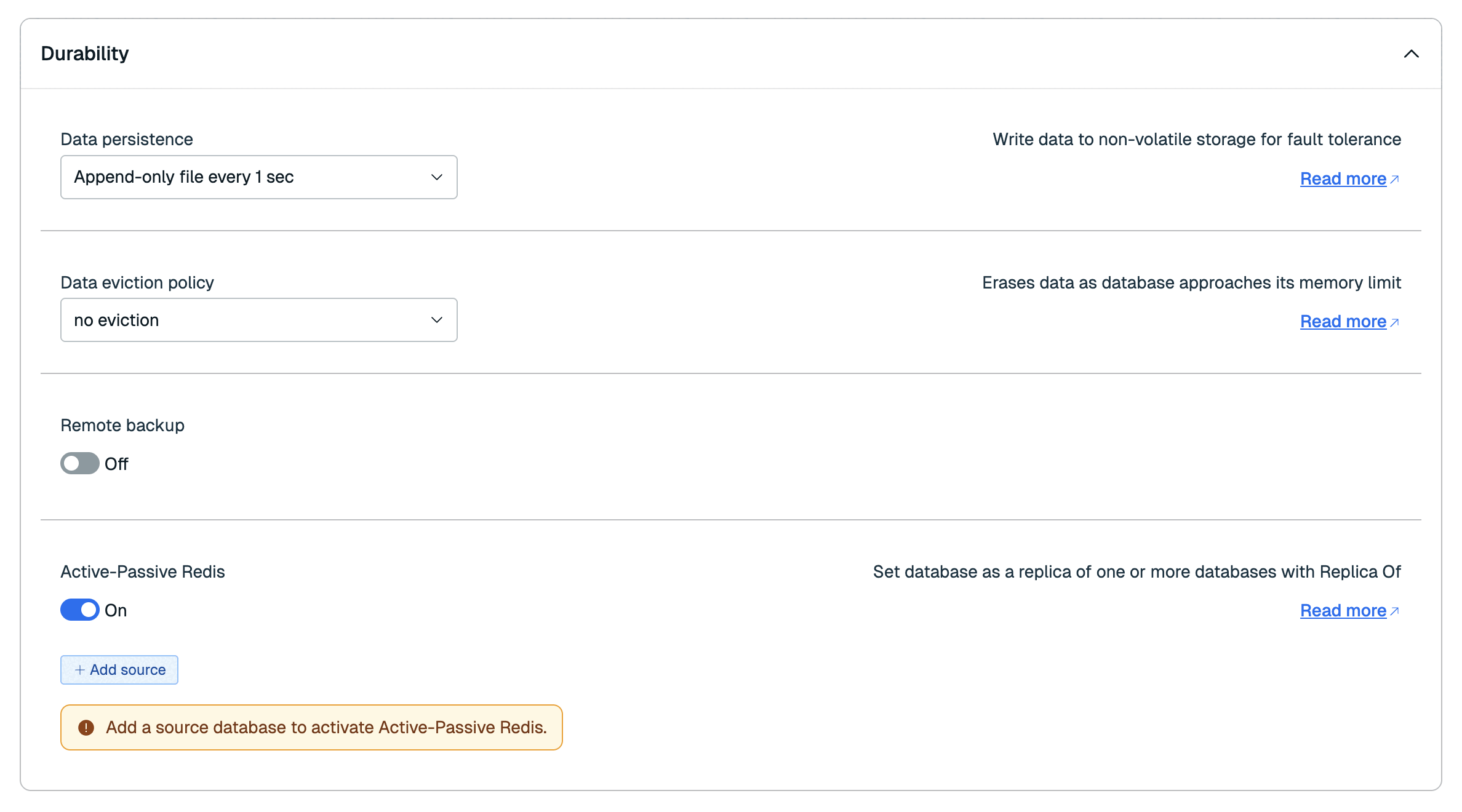Click the Durability section title
Screen dimensions: 1462x812
[x=85, y=54]
